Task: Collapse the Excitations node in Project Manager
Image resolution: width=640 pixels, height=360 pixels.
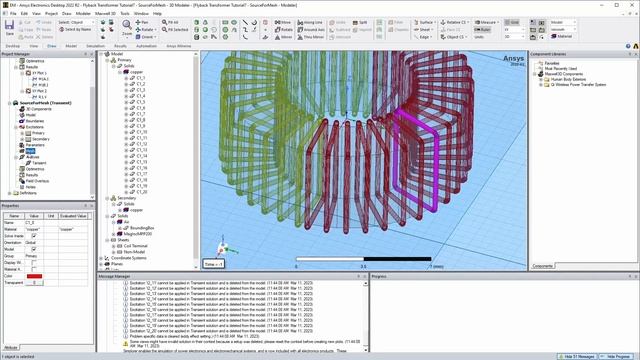Action: 16,127
